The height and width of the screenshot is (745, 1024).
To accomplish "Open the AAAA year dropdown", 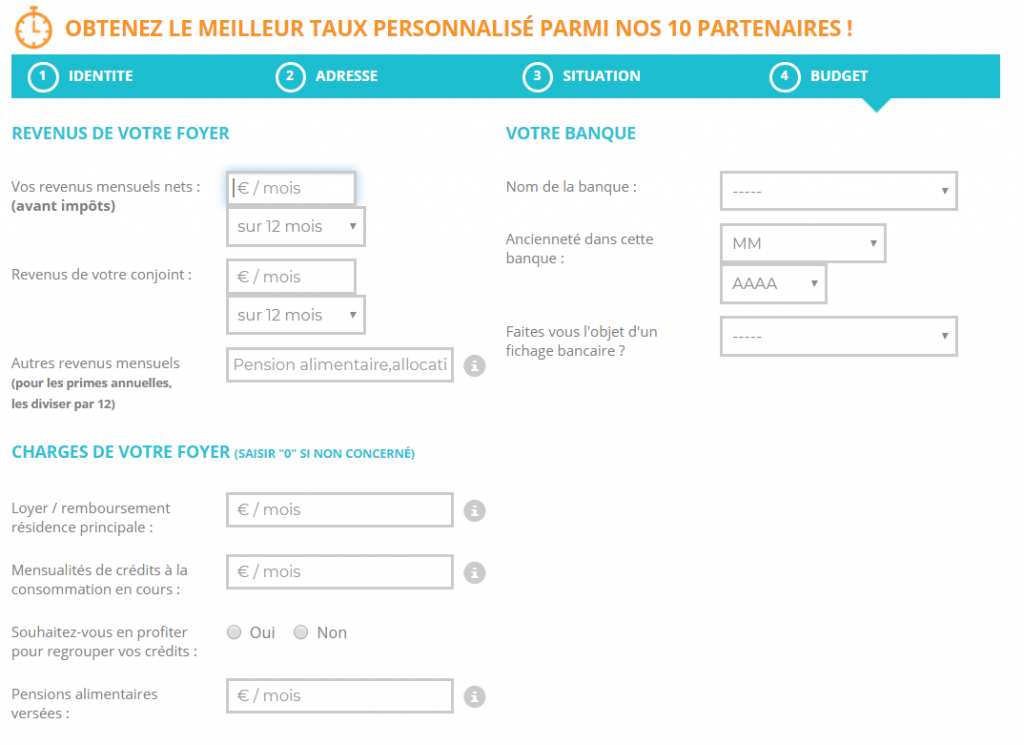I will (773, 284).
